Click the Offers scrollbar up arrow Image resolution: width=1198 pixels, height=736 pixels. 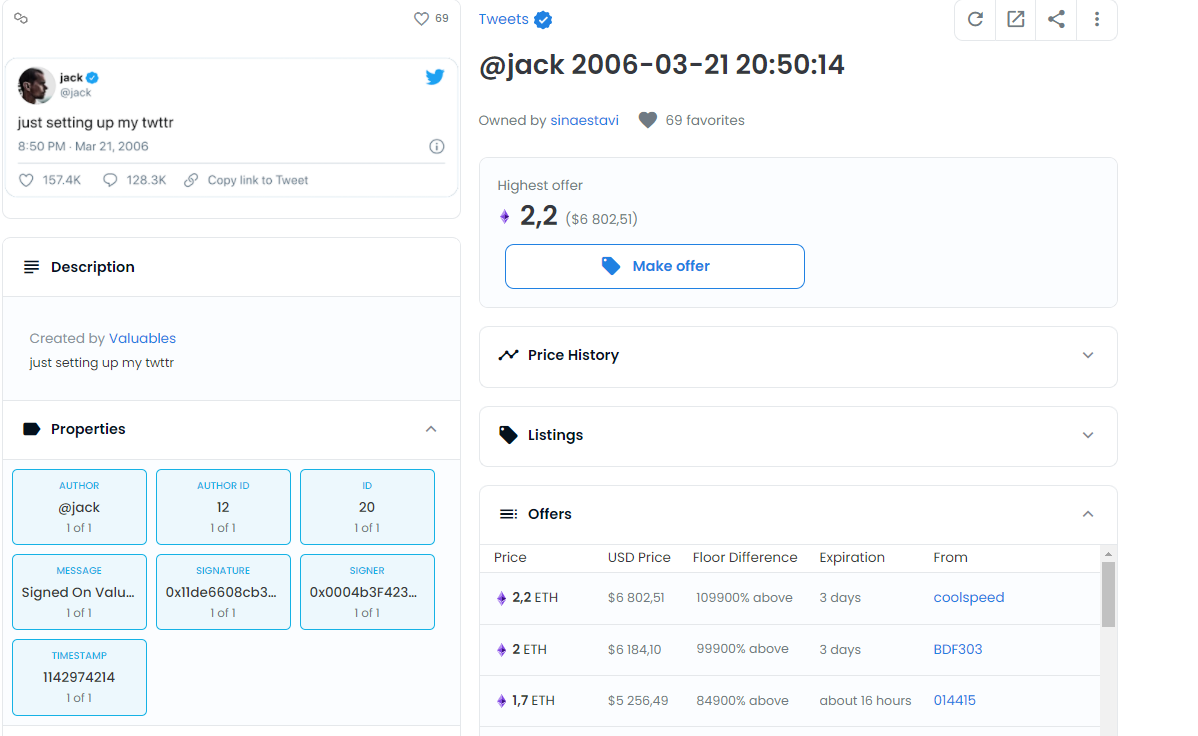1108,553
